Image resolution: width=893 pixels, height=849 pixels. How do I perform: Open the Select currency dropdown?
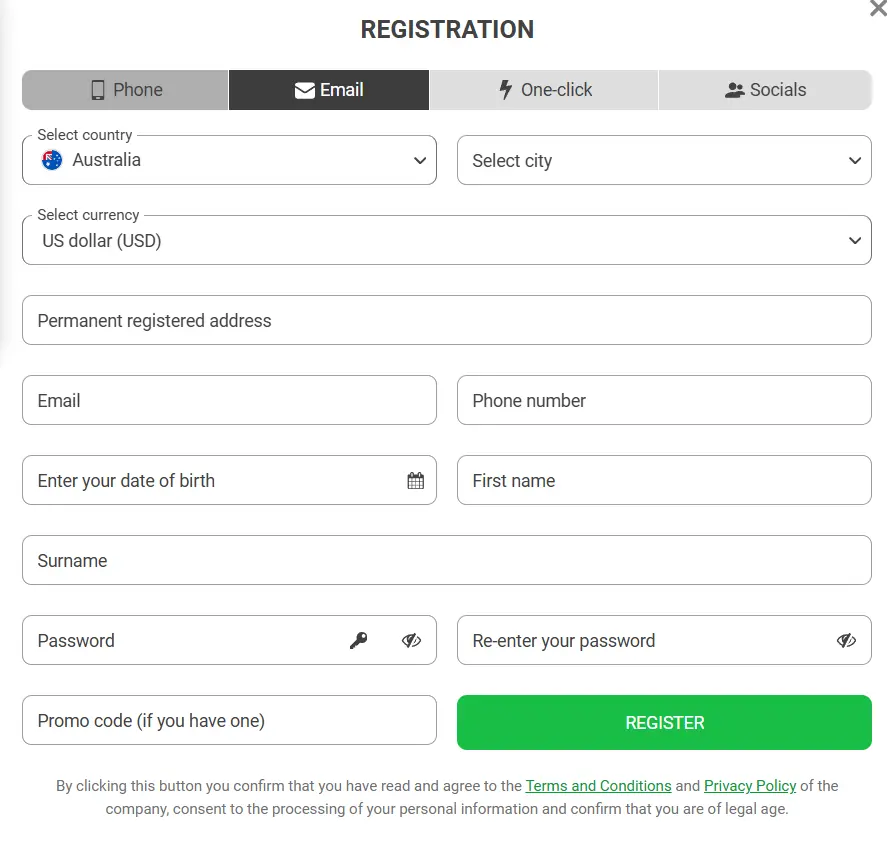click(x=446, y=241)
